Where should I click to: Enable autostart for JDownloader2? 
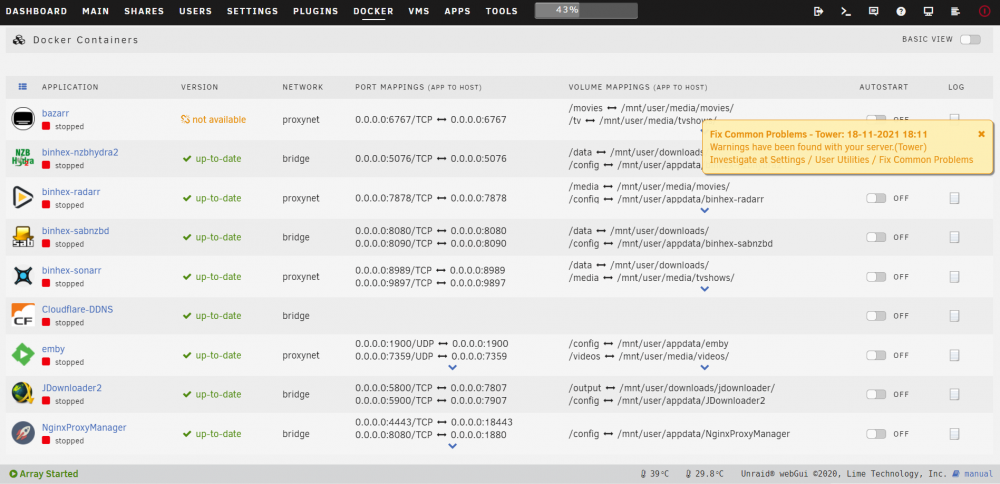click(876, 394)
